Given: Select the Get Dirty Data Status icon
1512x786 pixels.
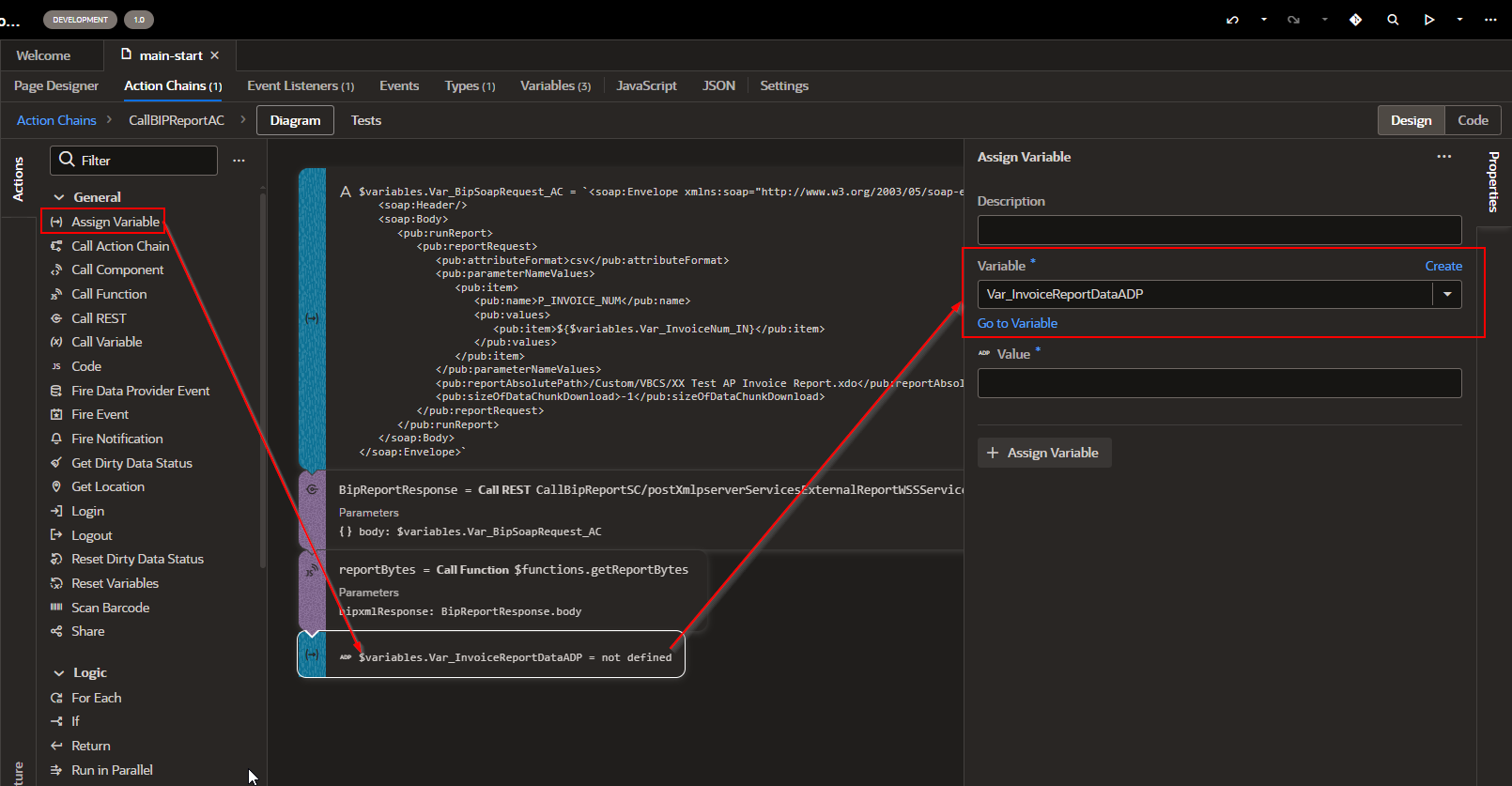Looking at the screenshot, I should point(56,463).
